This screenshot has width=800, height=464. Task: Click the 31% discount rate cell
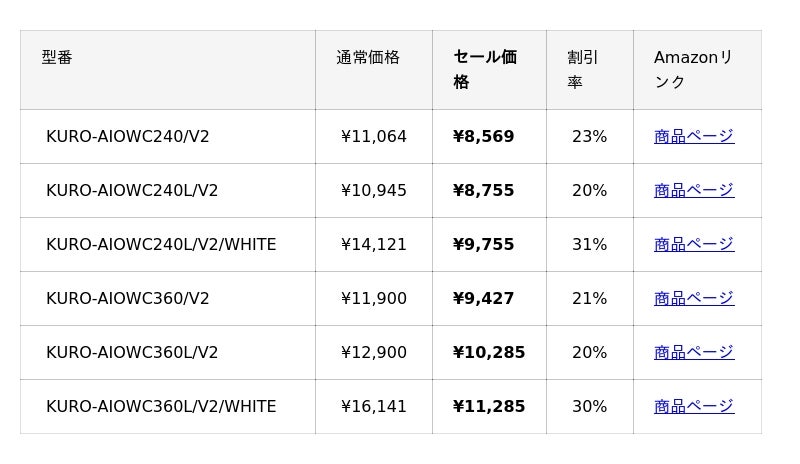[x=589, y=245]
